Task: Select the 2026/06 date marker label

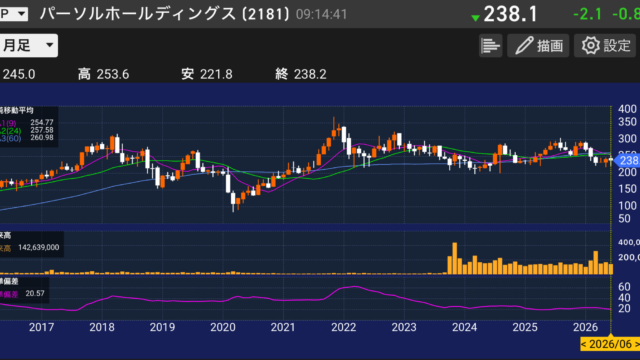Action: pos(610,344)
